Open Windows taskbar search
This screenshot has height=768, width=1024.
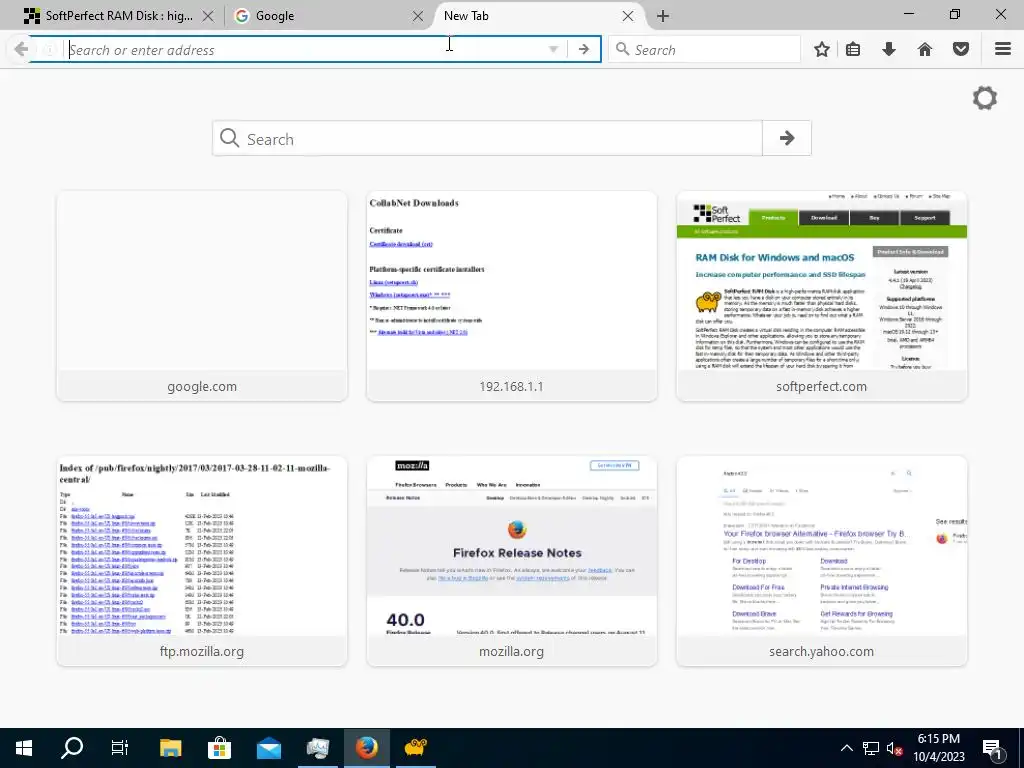[x=72, y=748]
